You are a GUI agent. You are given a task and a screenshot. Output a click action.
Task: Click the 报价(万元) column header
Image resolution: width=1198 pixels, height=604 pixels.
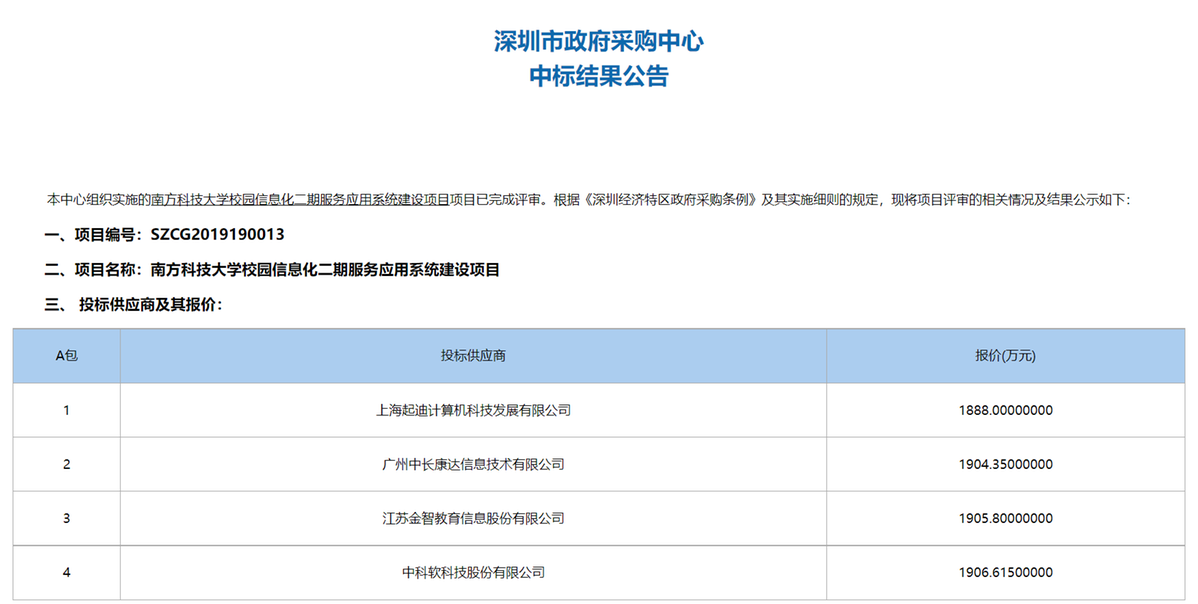(1005, 356)
